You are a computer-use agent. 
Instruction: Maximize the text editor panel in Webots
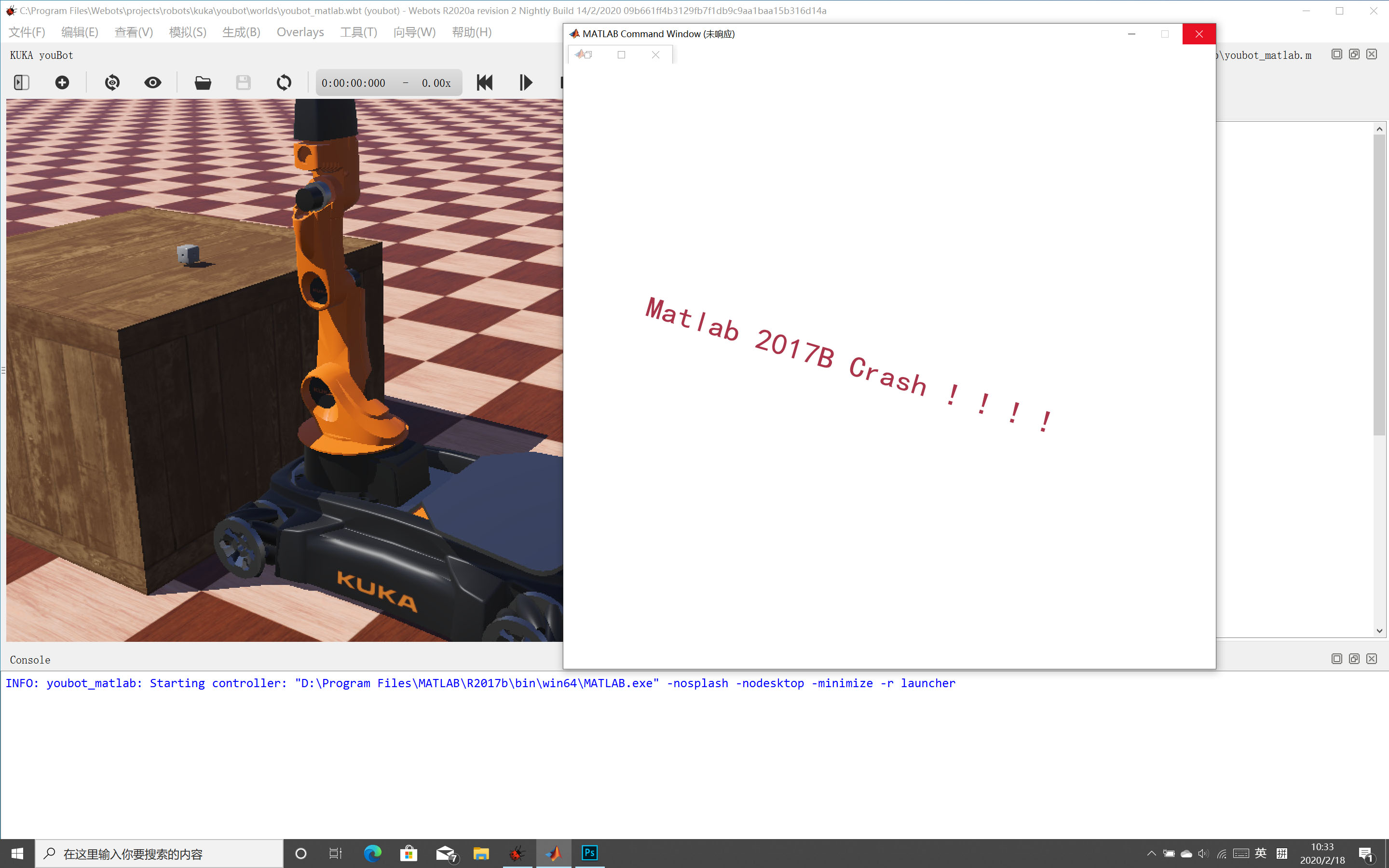point(1337,54)
